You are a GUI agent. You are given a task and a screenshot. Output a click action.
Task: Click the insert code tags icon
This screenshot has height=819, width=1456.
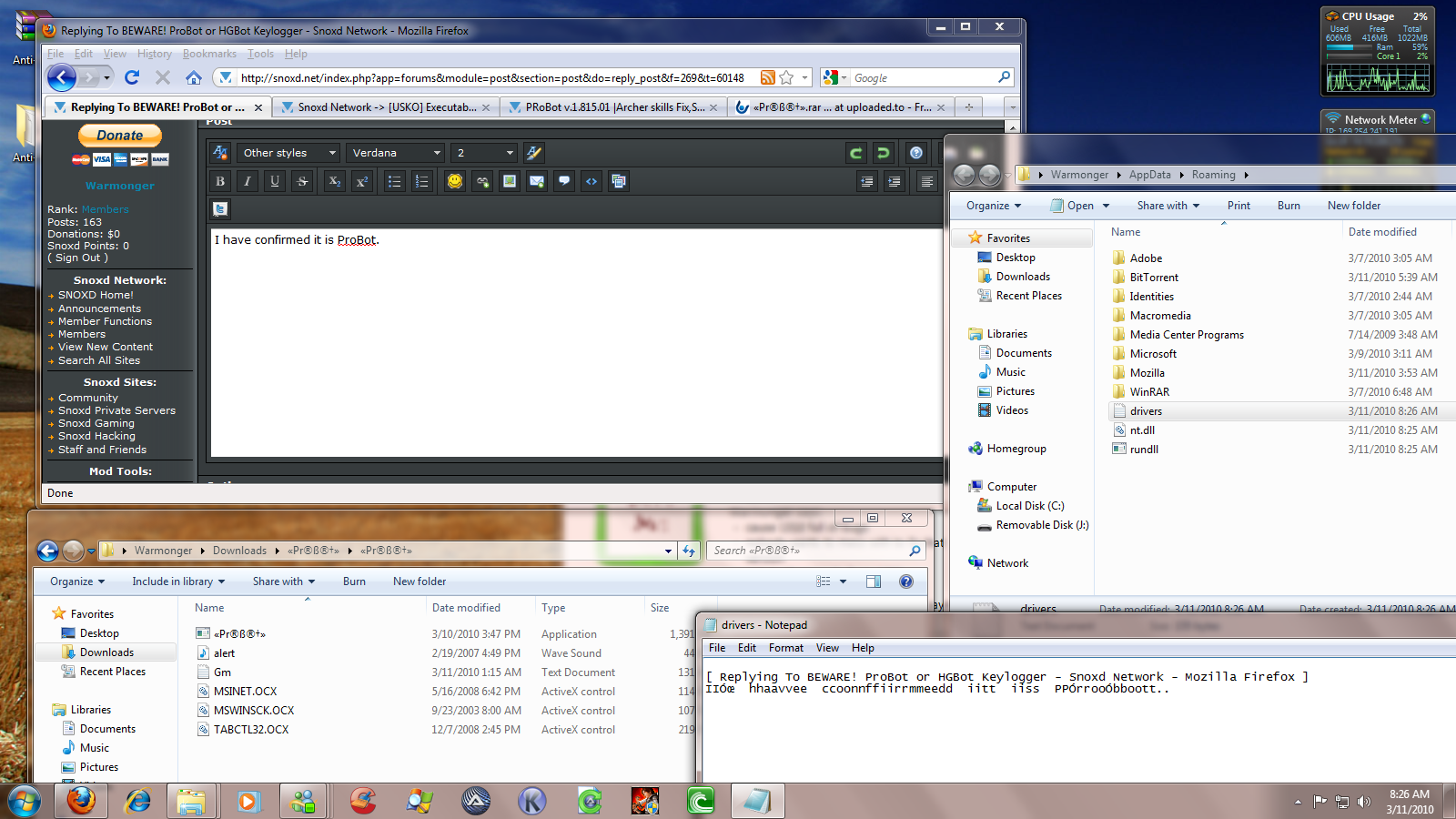coord(591,181)
